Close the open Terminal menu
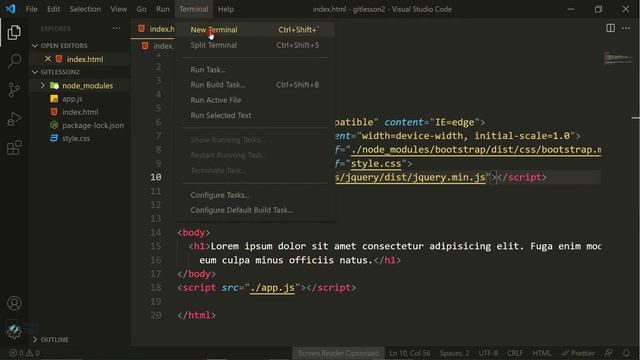 [x=193, y=9]
